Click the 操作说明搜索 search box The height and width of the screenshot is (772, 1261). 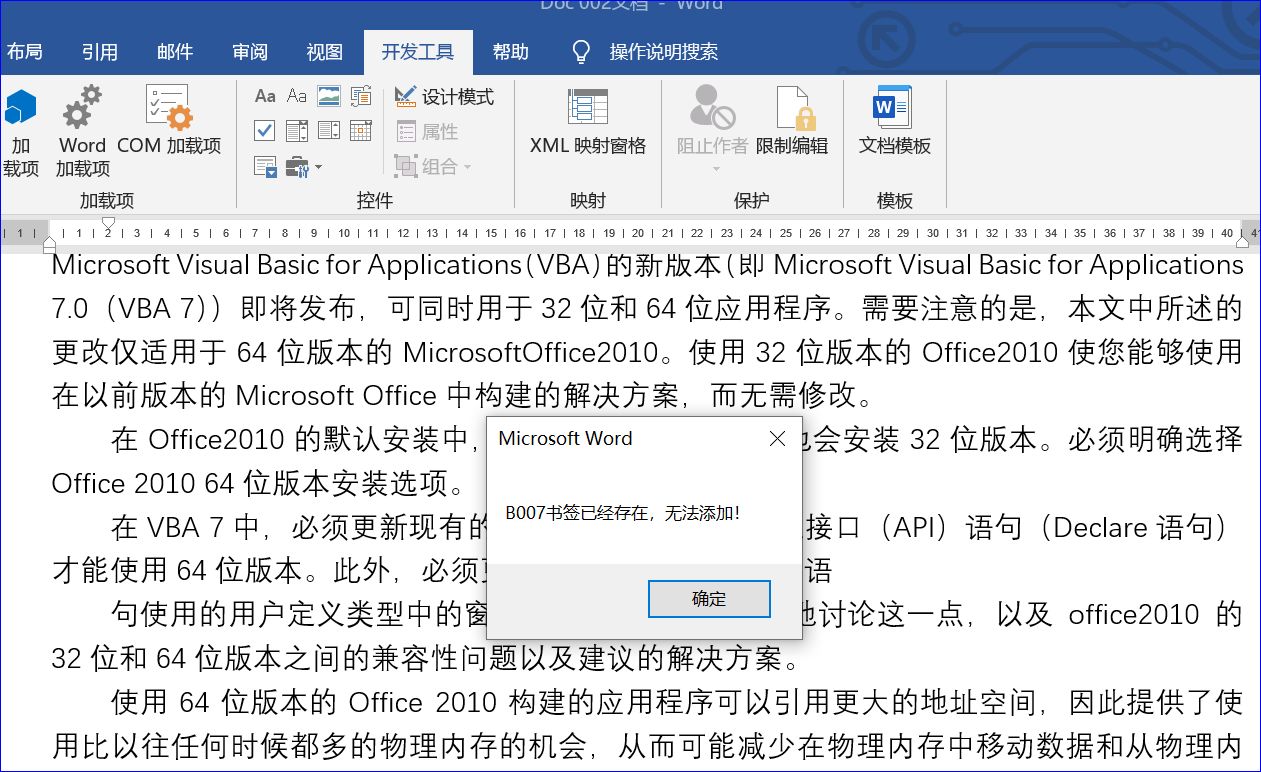point(664,52)
